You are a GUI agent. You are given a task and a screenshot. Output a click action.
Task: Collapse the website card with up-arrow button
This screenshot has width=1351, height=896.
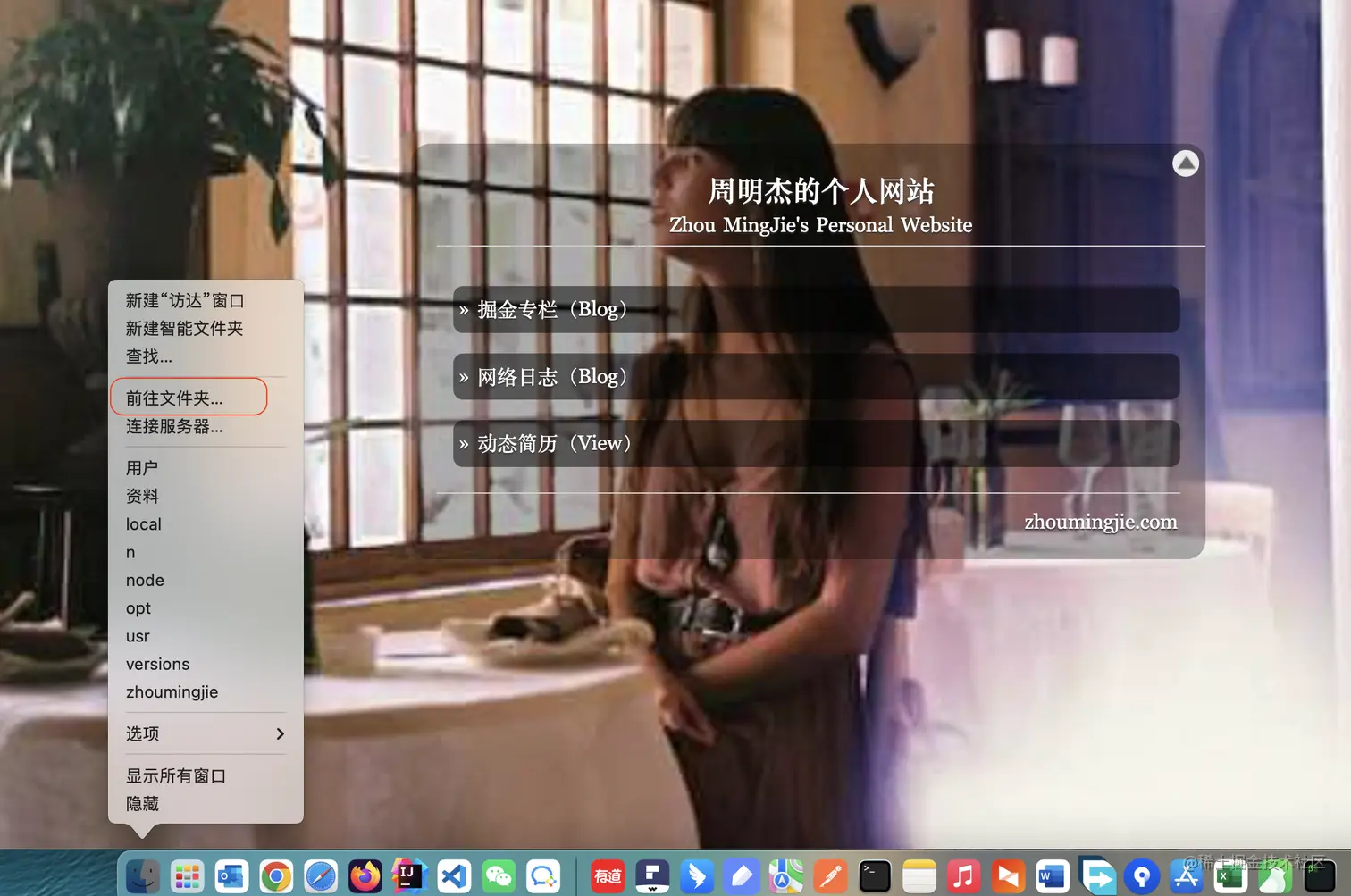pyautogui.click(x=1186, y=163)
